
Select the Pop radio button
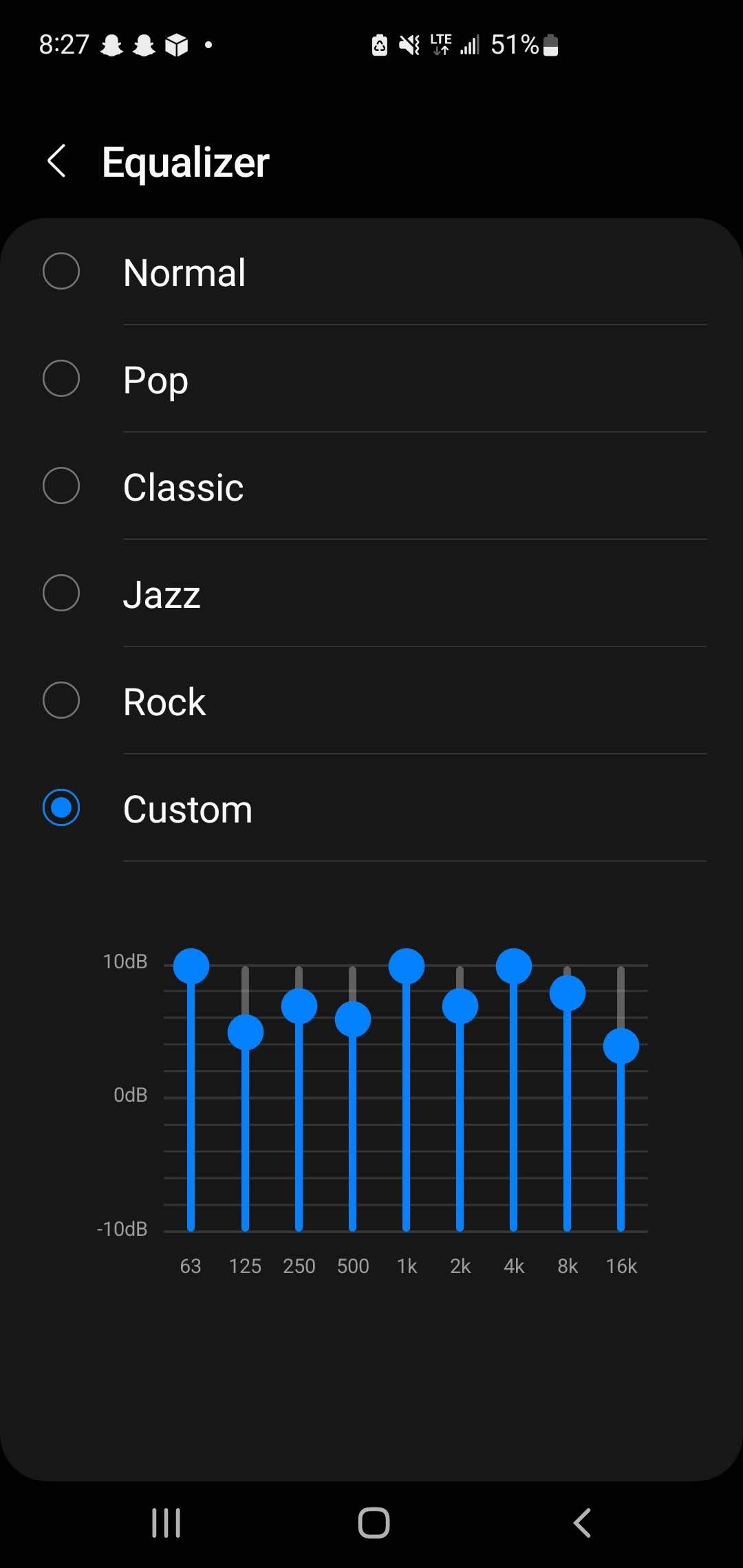[61, 378]
